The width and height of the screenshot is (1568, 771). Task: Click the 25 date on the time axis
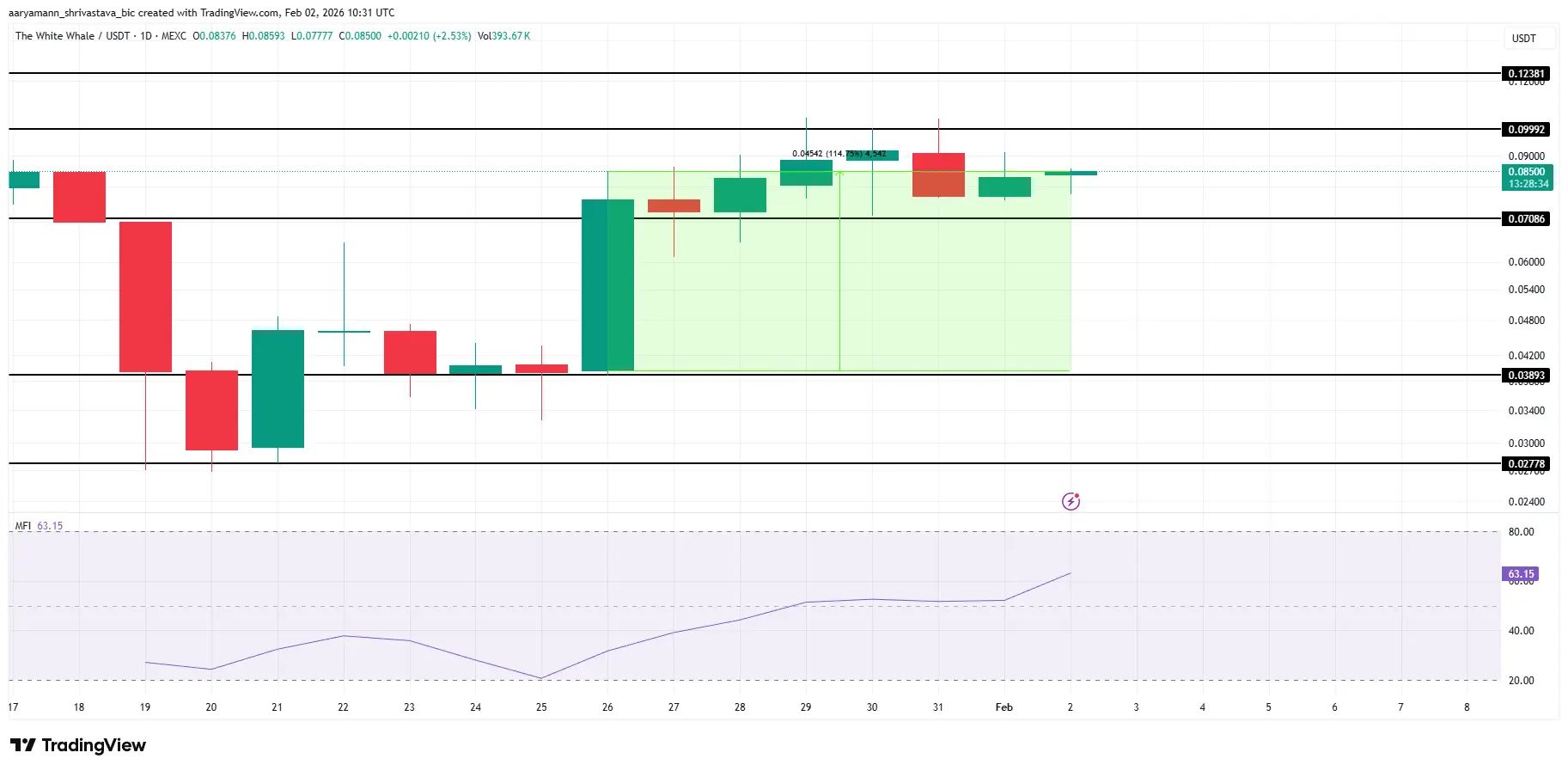coord(541,707)
